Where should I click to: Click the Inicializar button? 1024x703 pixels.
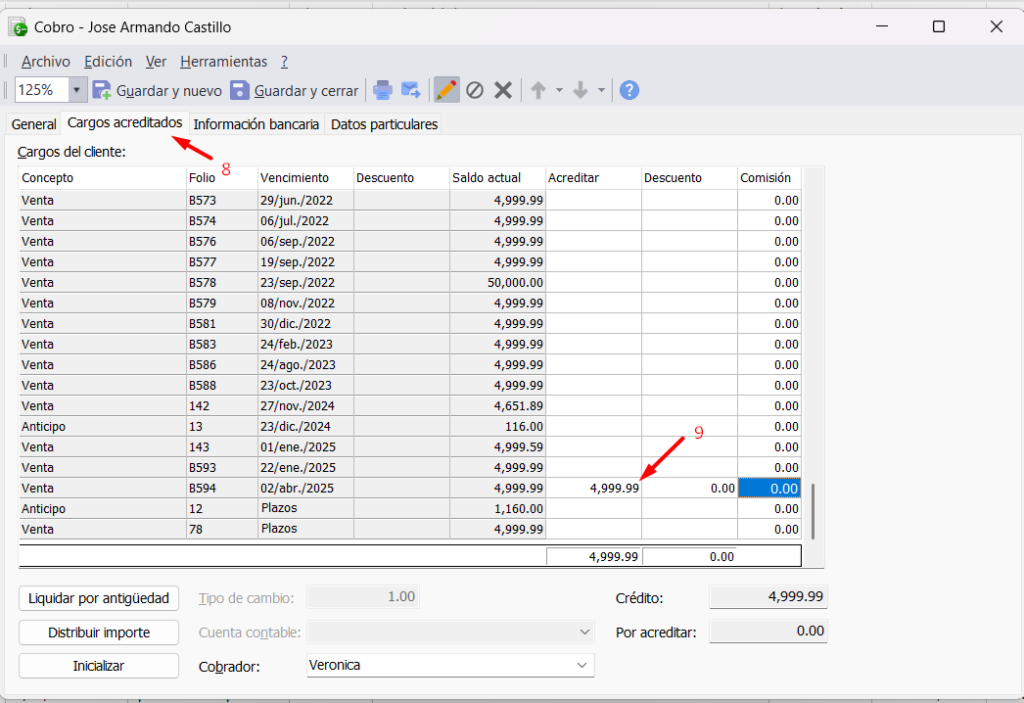(x=98, y=665)
